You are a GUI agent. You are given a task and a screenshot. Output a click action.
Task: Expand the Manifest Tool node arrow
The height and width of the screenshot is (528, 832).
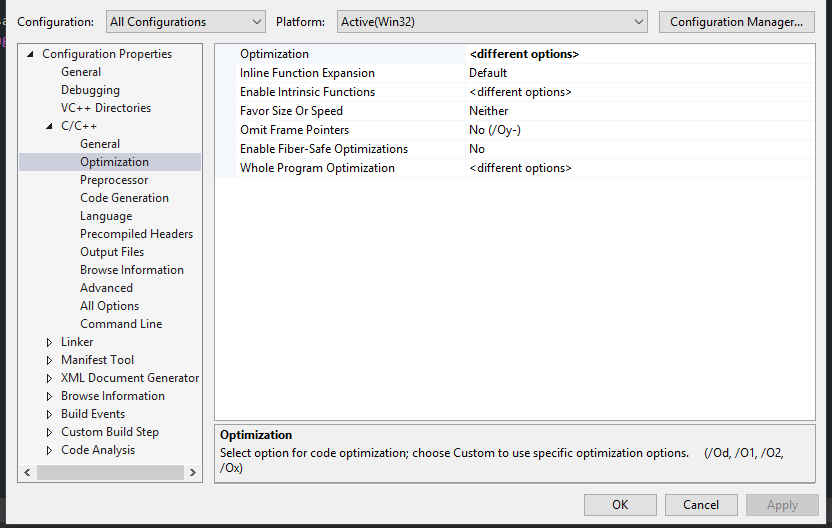coord(50,360)
